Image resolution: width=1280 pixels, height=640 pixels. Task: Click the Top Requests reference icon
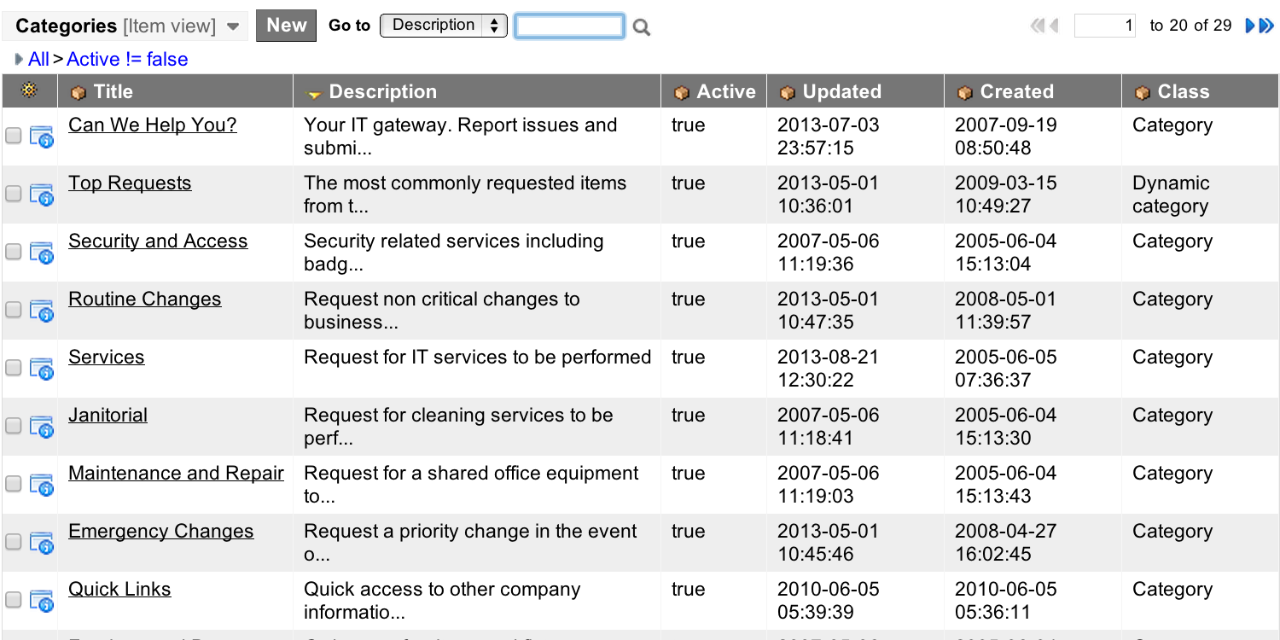[42, 195]
